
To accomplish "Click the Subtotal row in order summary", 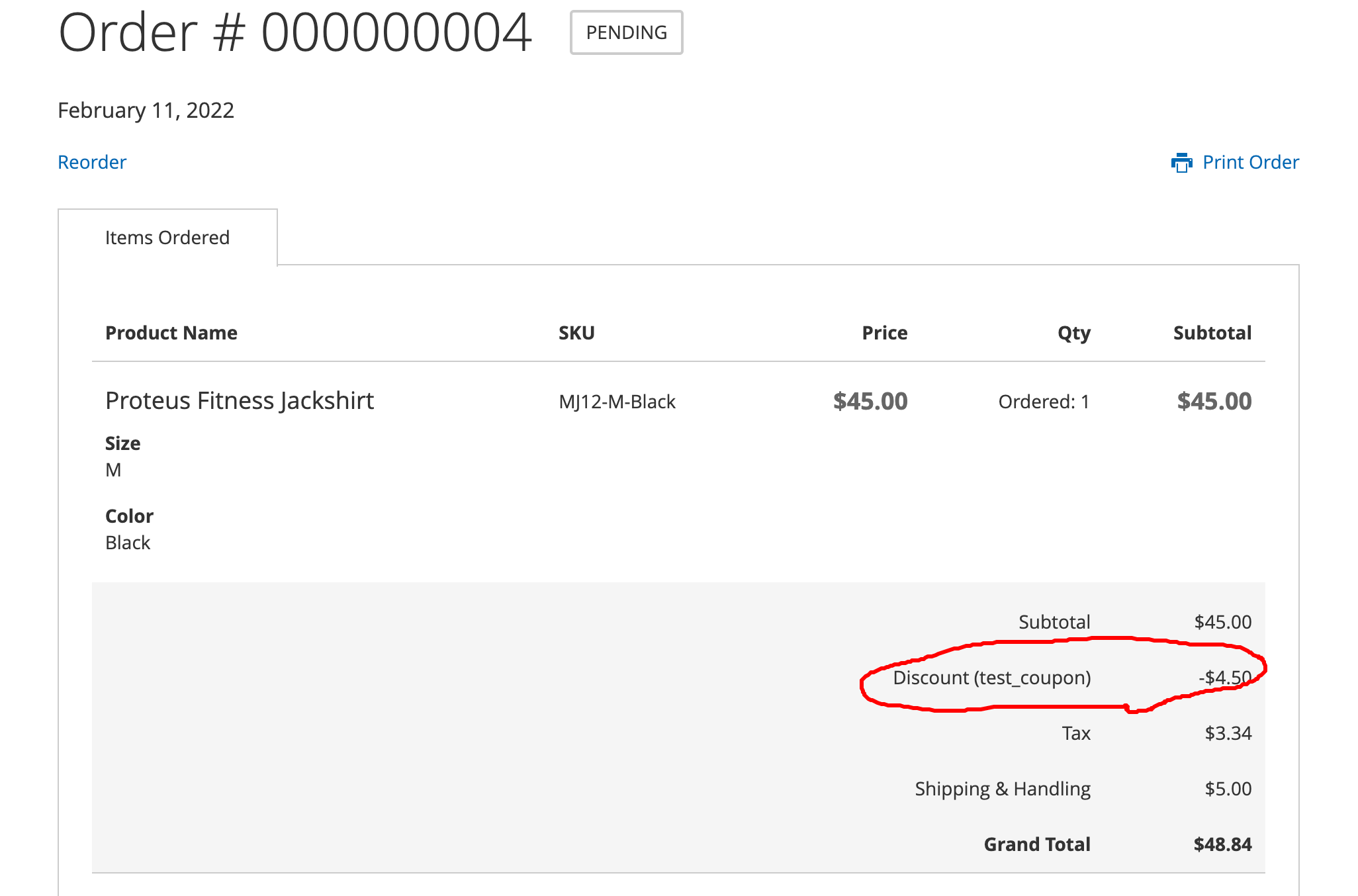I will 1055,621.
